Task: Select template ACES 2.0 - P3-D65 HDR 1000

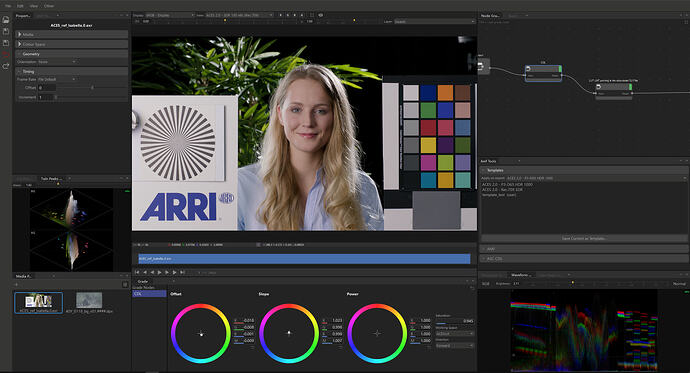Action: [x=507, y=184]
